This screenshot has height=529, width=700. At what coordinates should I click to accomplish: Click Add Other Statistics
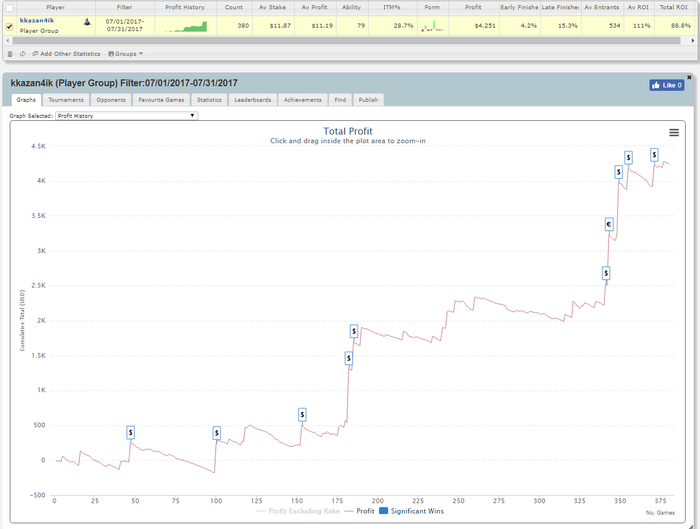coord(66,54)
